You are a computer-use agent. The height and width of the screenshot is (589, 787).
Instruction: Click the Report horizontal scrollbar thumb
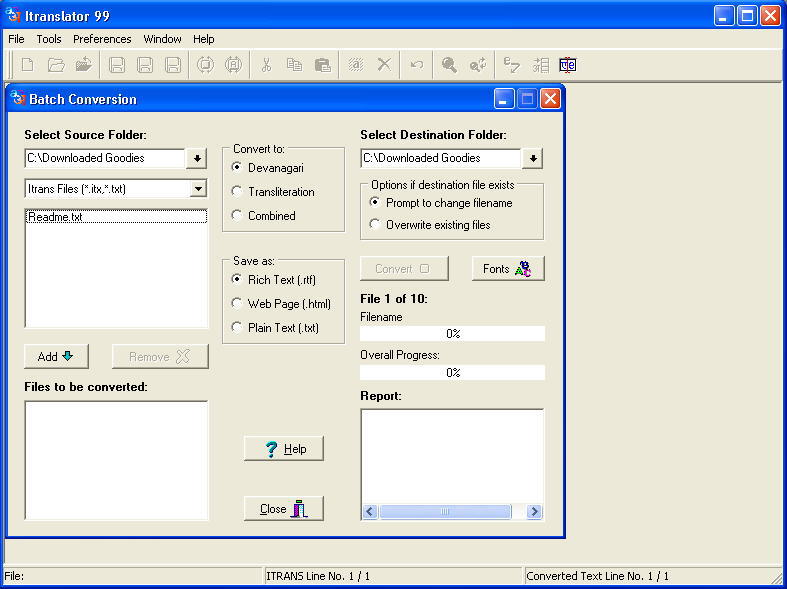445,512
